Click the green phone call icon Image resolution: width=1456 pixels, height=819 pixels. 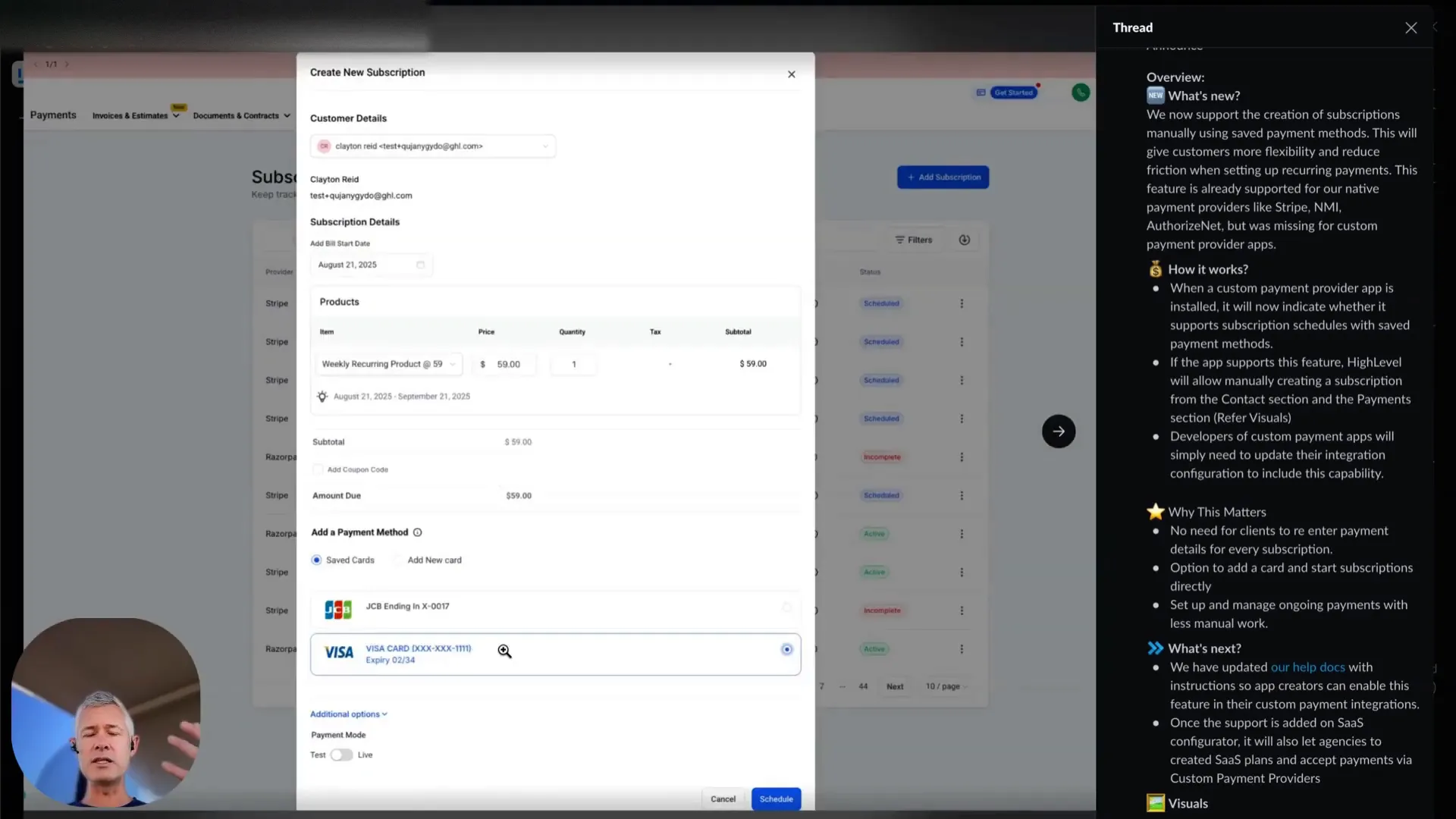(1081, 93)
